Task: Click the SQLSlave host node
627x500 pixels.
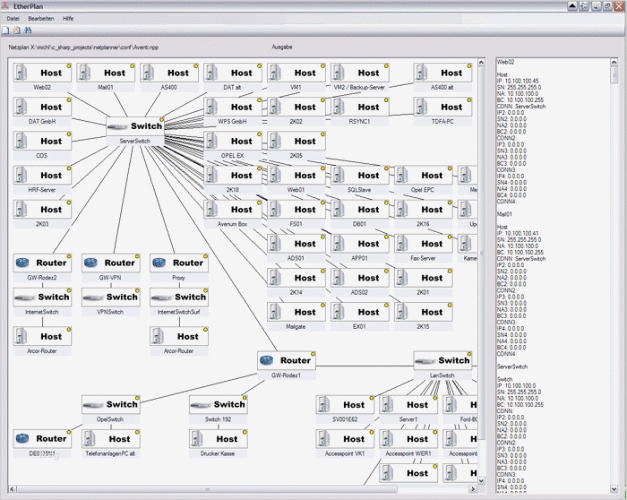Action: [x=360, y=176]
